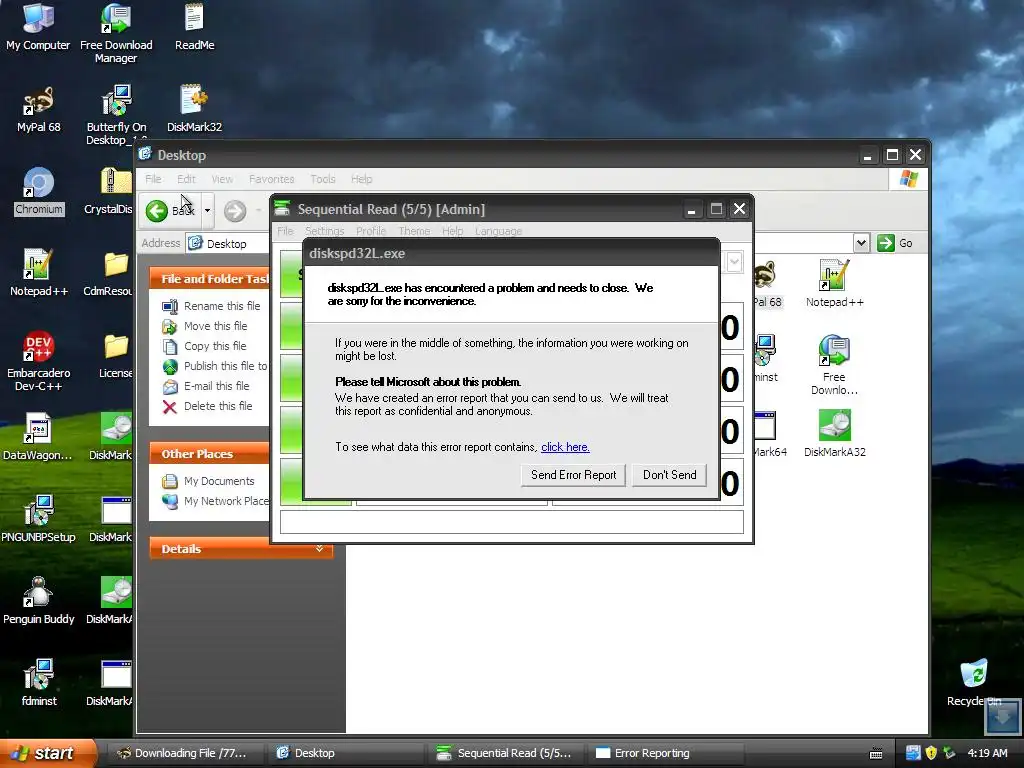The height and width of the screenshot is (768, 1024).
Task: Click the Forward arrow in explorer toolbar
Action: [235, 210]
